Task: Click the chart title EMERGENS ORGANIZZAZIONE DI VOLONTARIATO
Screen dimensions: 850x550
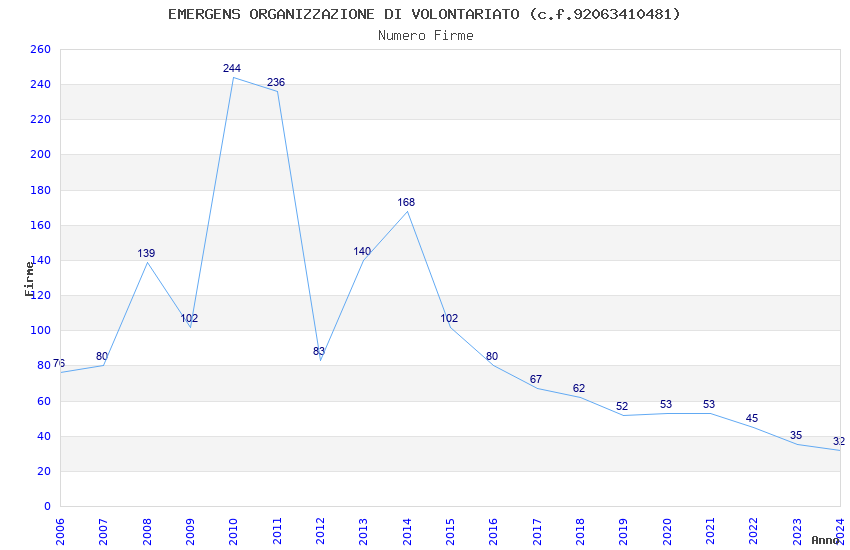Action: tap(424, 14)
